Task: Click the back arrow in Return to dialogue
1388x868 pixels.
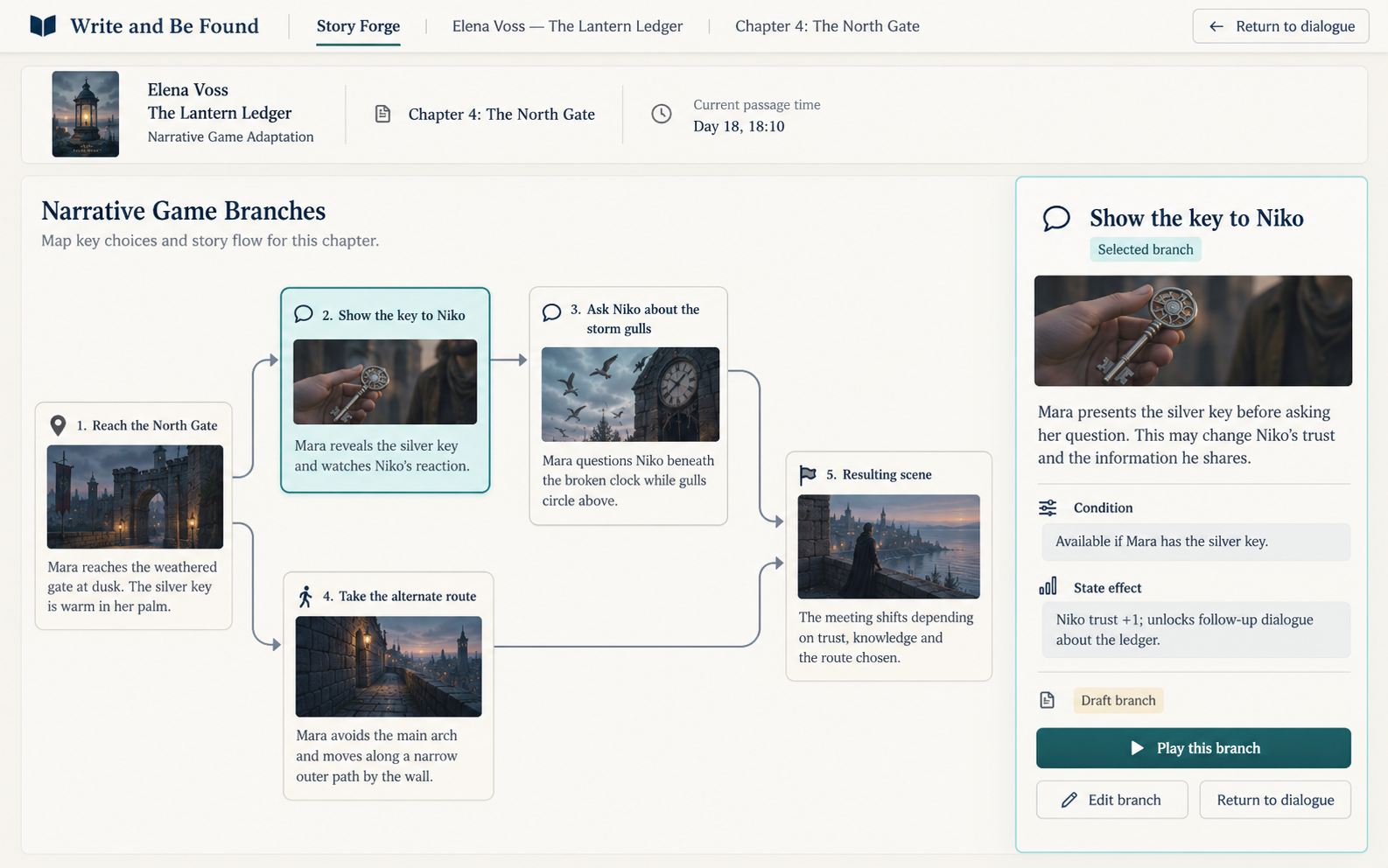Action: click(x=1216, y=26)
